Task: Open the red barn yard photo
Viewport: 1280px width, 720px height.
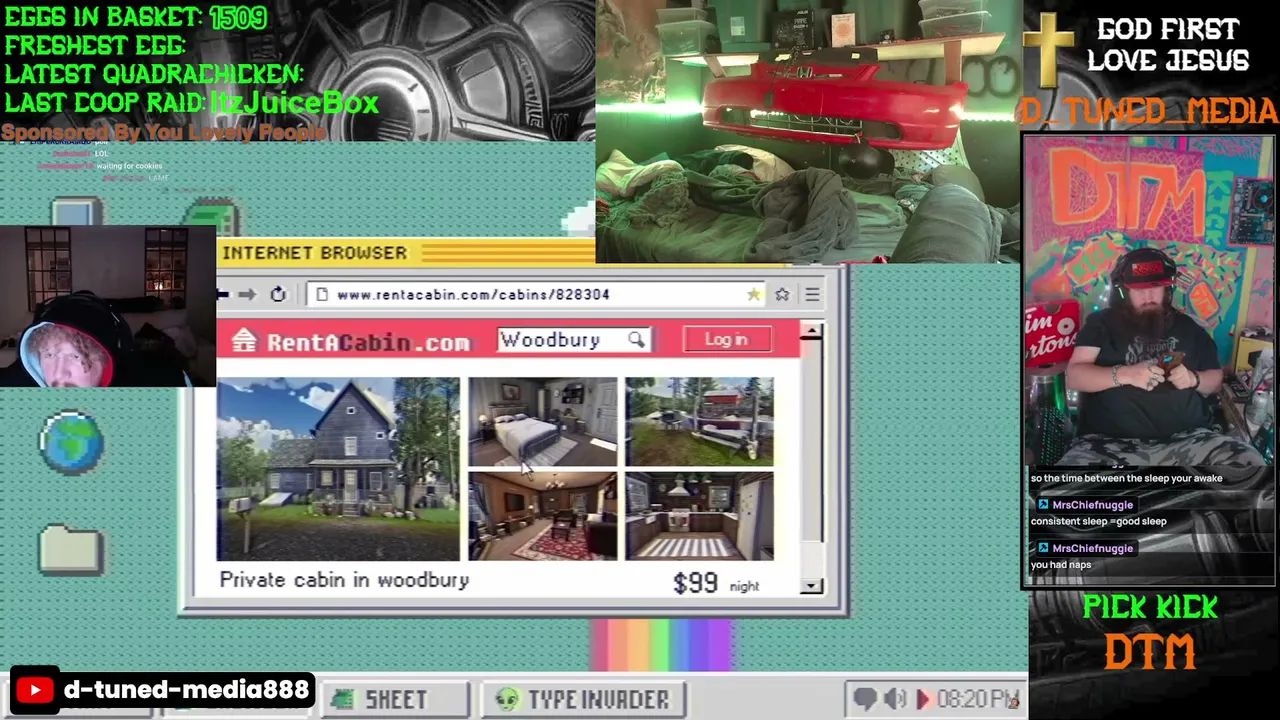Action: click(699, 421)
